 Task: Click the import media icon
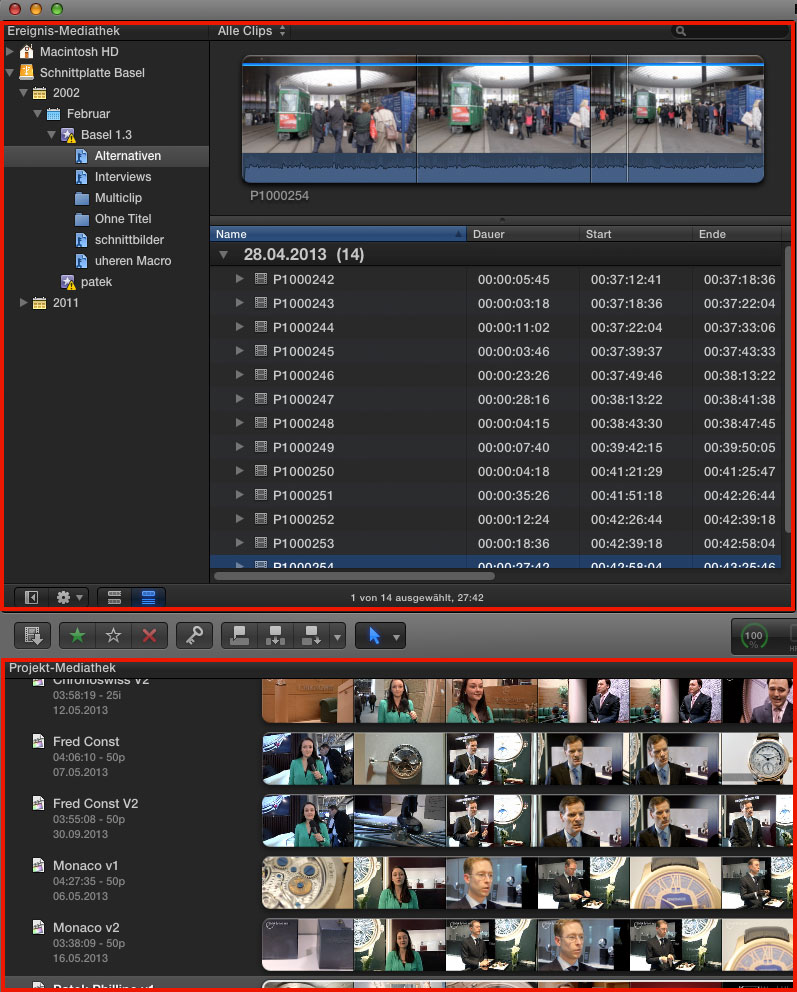coord(32,635)
